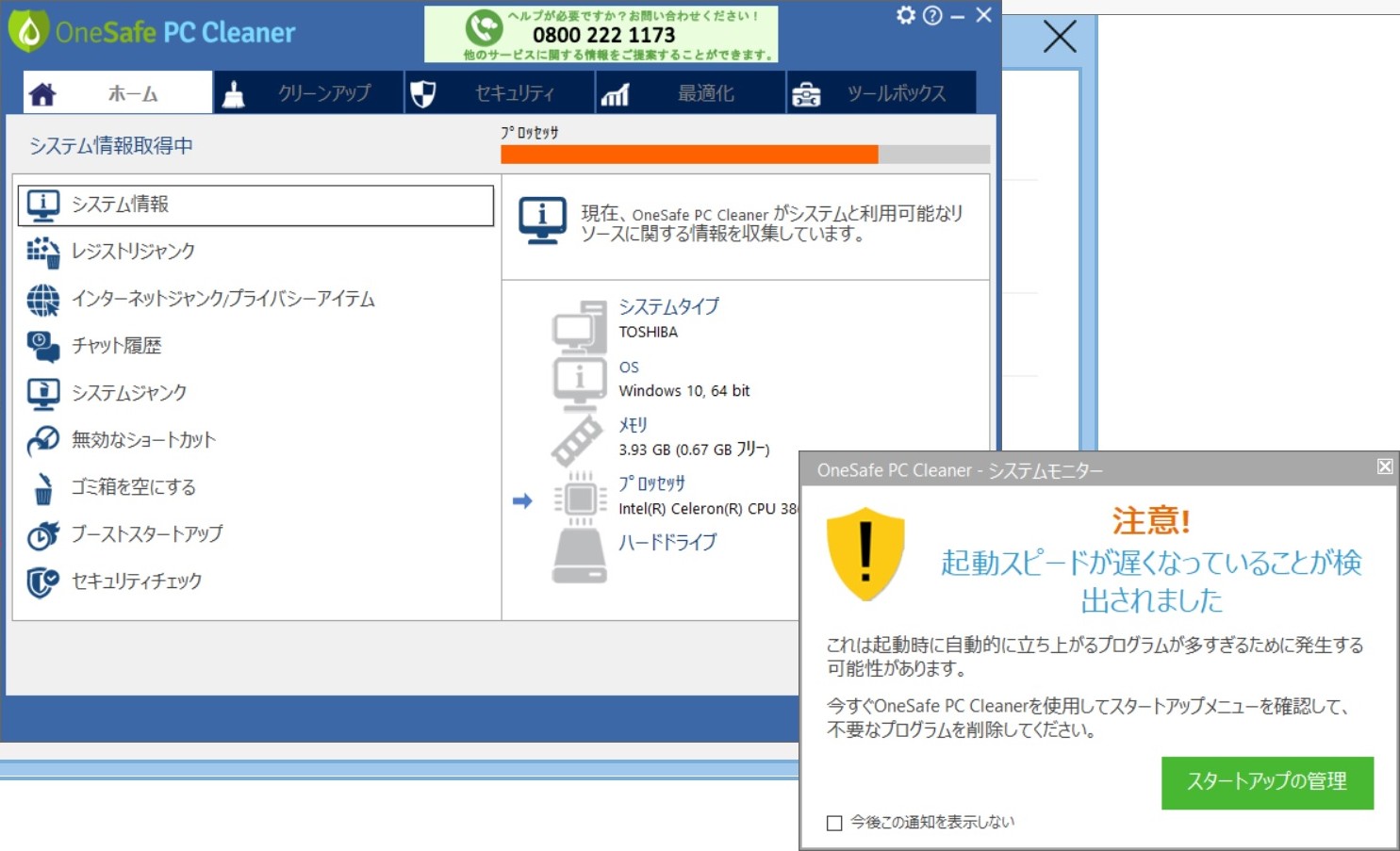Click the registry junk icon

coord(43,253)
